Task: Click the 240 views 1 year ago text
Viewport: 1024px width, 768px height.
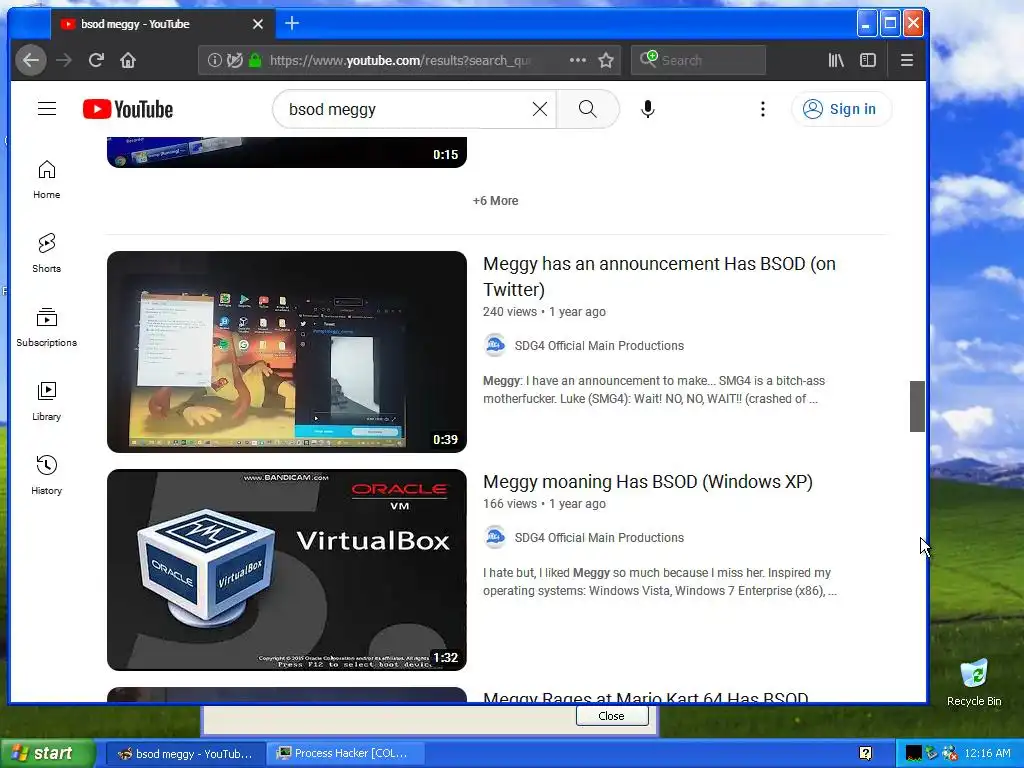Action: point(544,312)
